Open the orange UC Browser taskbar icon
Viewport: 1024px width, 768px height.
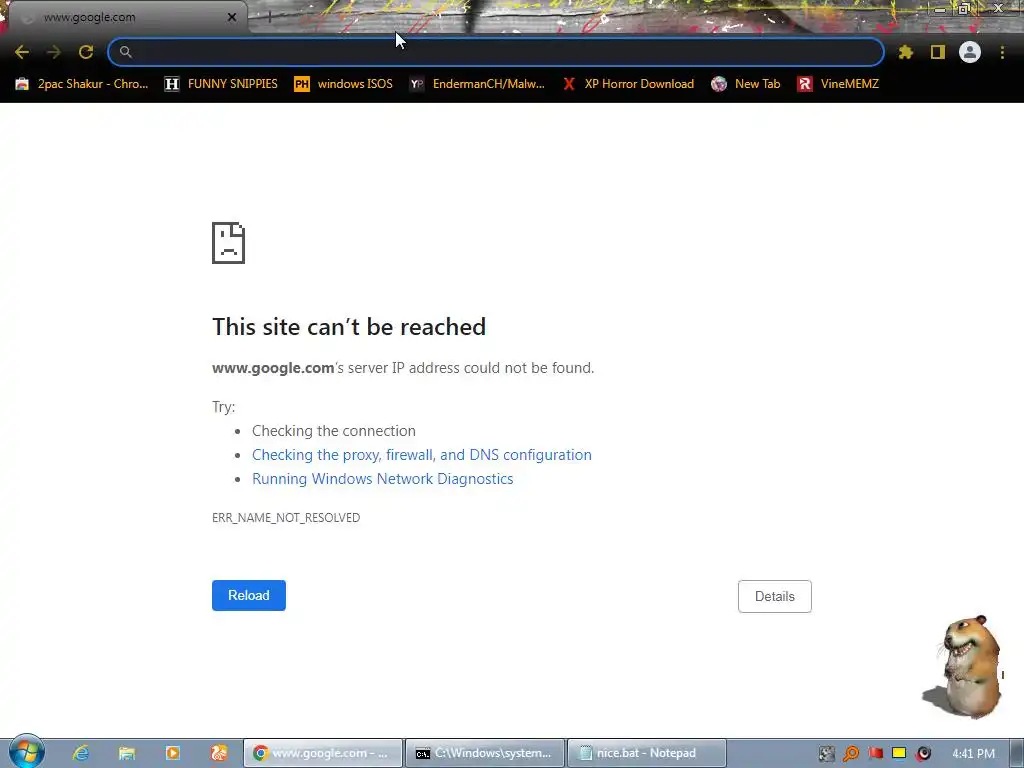click(219, 753)
